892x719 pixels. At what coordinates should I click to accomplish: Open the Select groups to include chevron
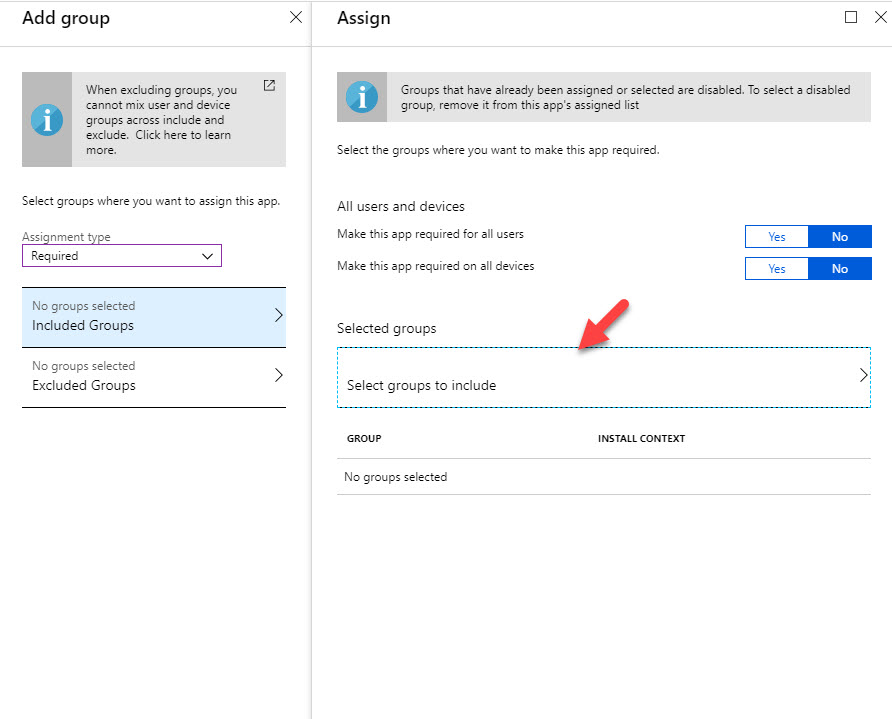[864, 375]
